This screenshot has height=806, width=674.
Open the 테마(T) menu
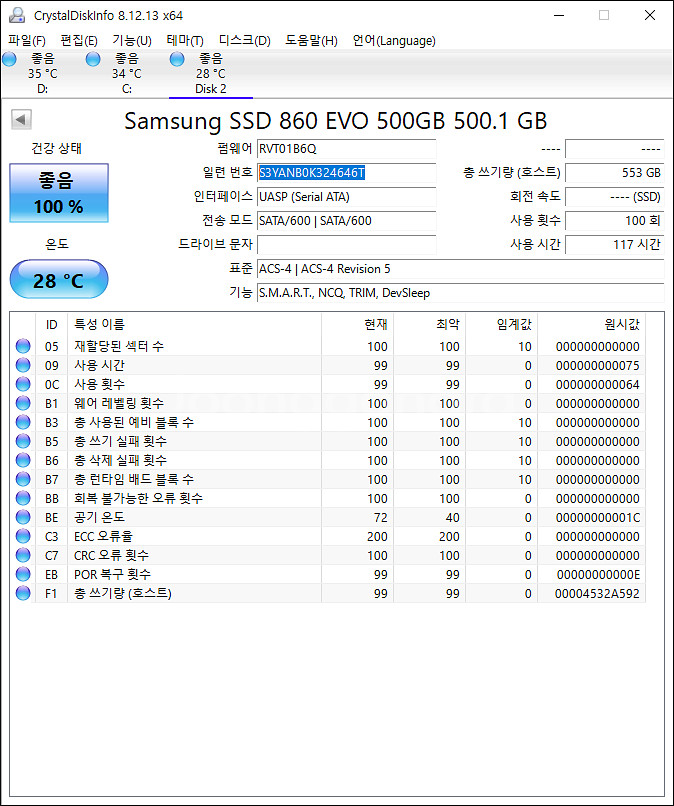click(x=185, y=41)
